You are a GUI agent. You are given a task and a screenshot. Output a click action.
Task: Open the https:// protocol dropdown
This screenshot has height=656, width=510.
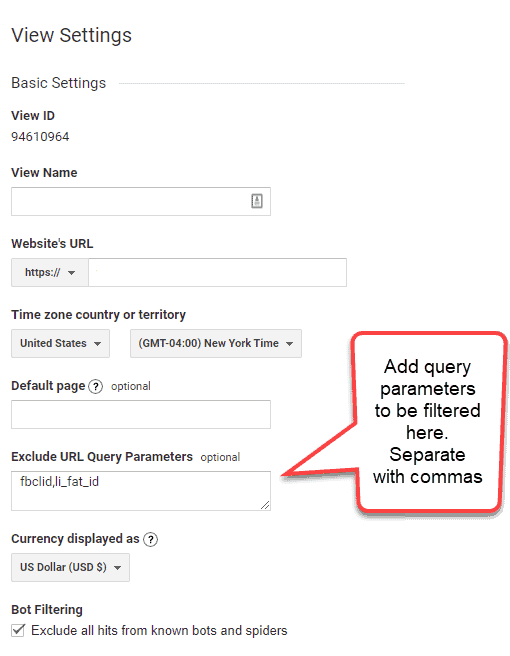(x=50, y=272)
